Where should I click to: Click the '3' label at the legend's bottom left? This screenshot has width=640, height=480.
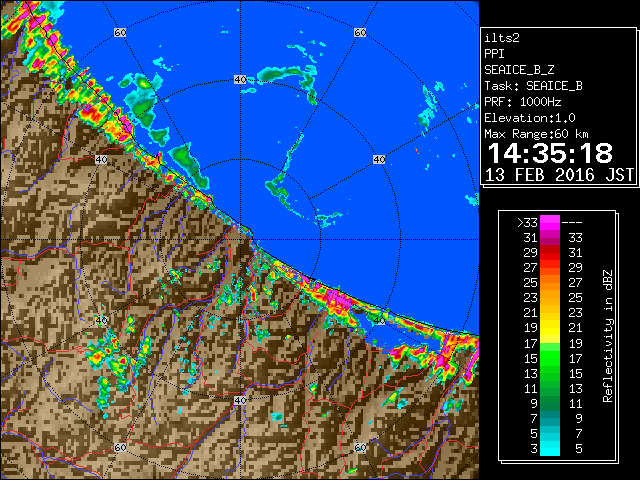534,449
